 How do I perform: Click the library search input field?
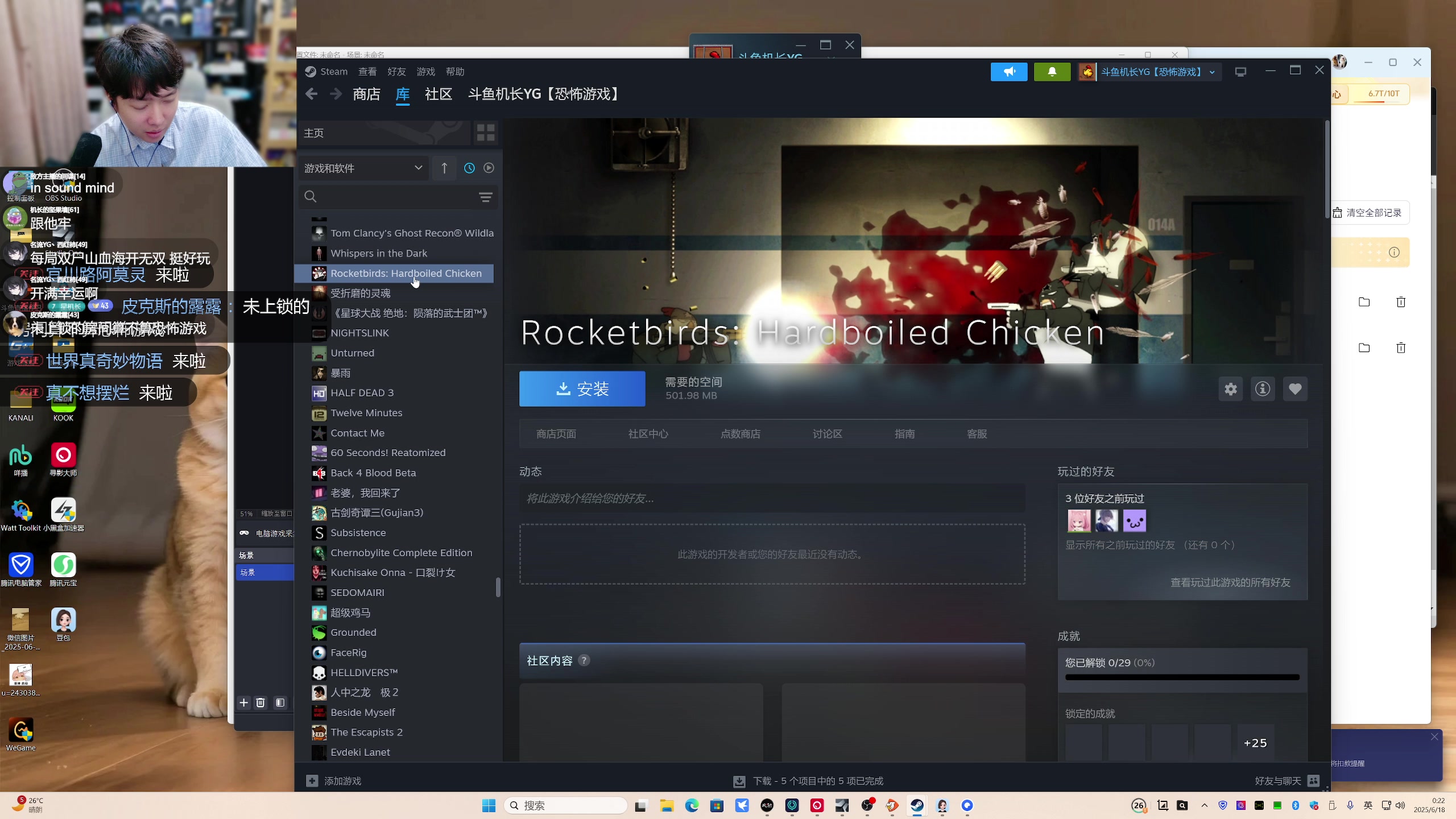pyautogui.click(x=398, y=197)
